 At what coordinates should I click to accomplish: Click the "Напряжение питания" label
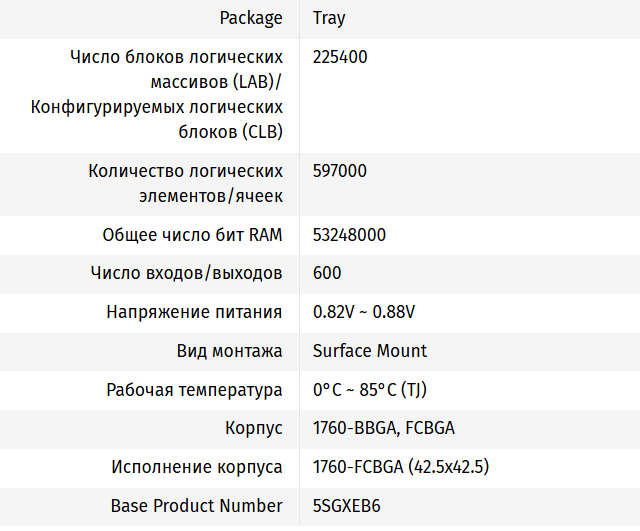point(194,312)
